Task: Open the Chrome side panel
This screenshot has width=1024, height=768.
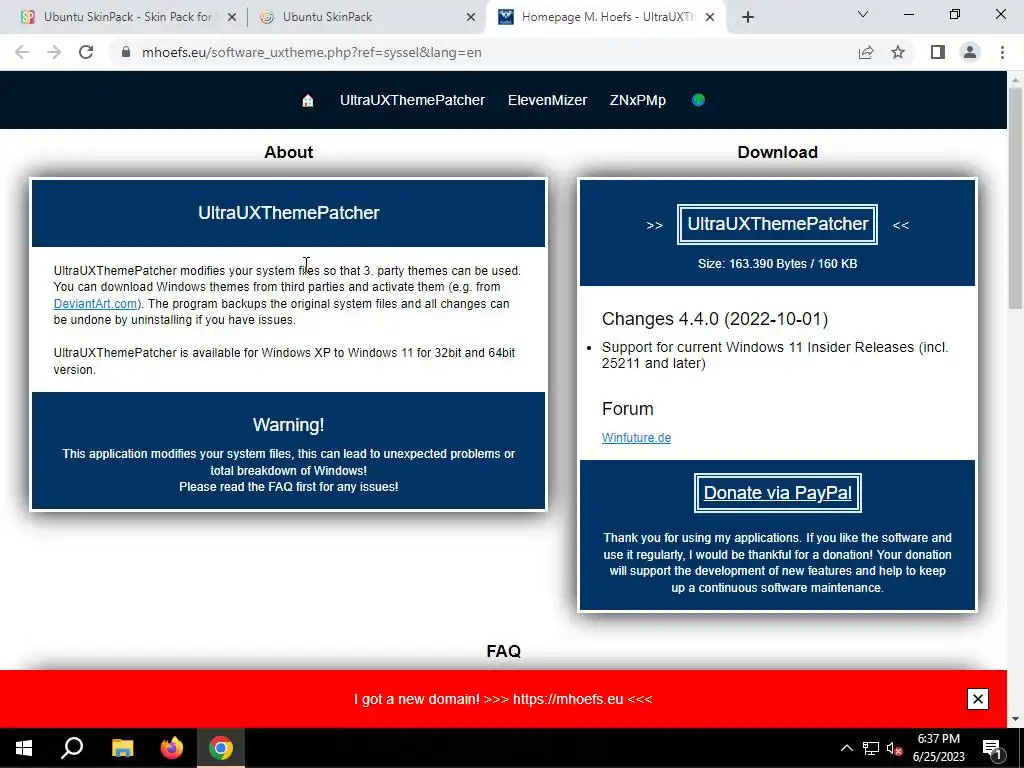Action: coord(938,52)
